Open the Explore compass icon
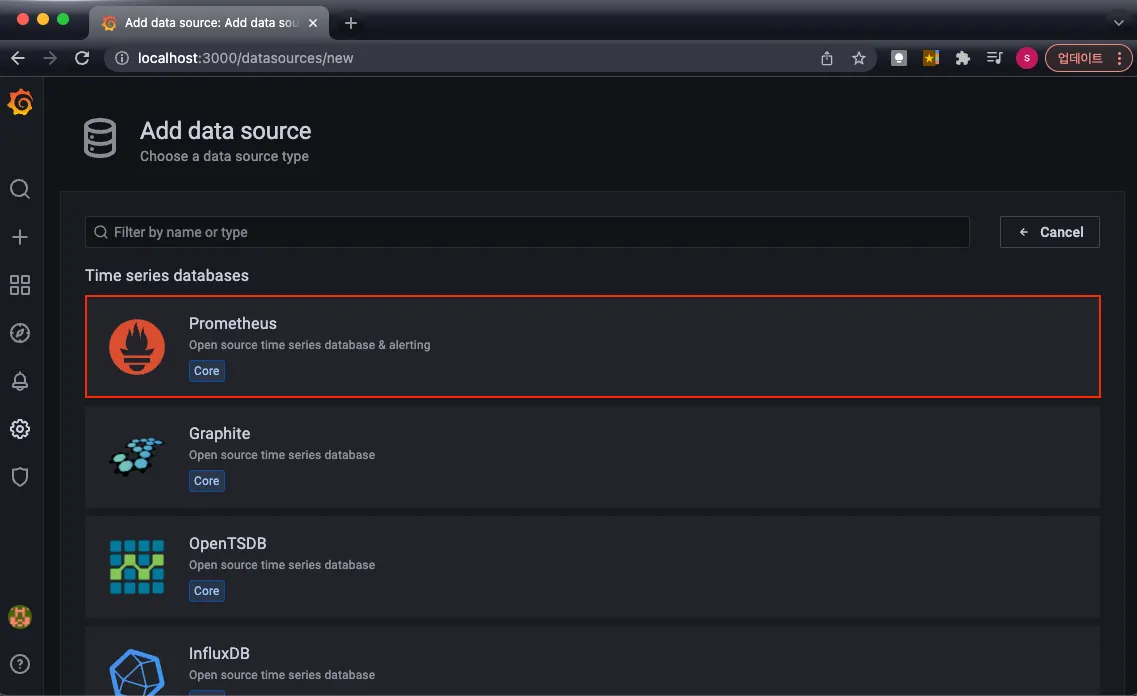Viewport: 1137px width, 696px height. (x=20, y=333)
